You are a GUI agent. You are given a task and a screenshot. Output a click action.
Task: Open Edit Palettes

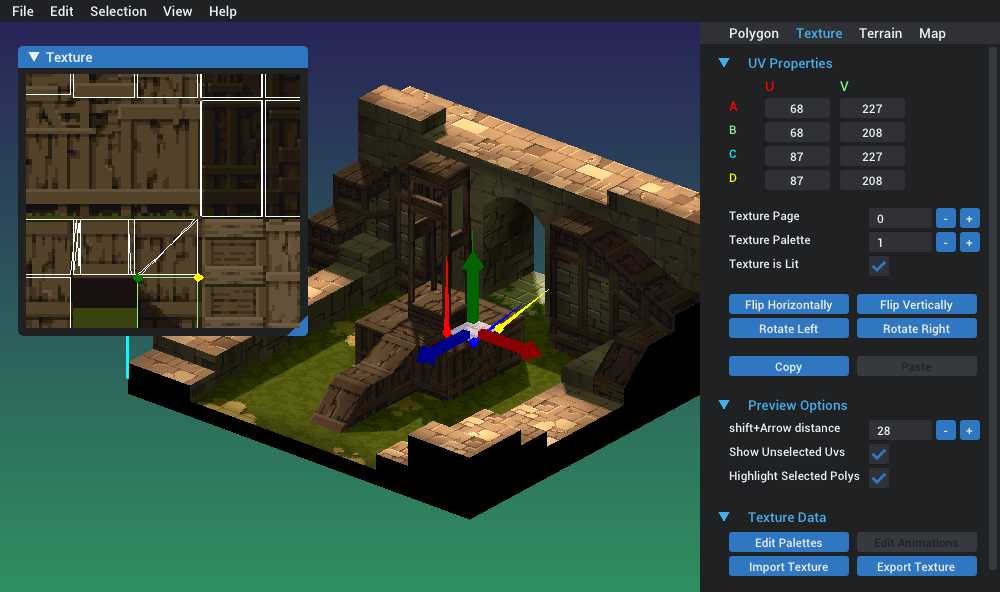coord(788,542)
